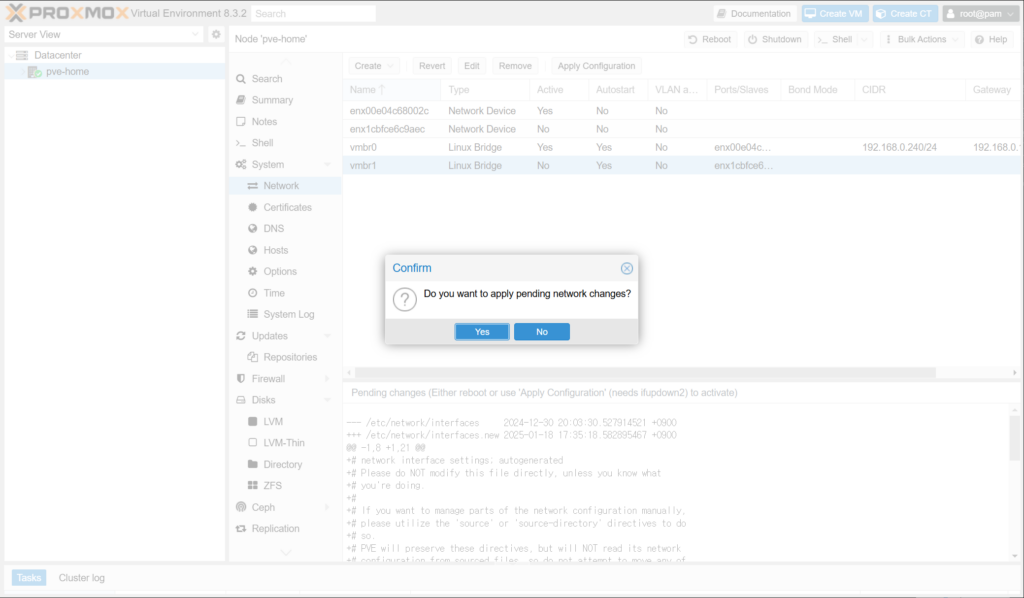1024x598 pixels.
Task: Open the ZFS disks entry
Action: (x=273, y=486)
